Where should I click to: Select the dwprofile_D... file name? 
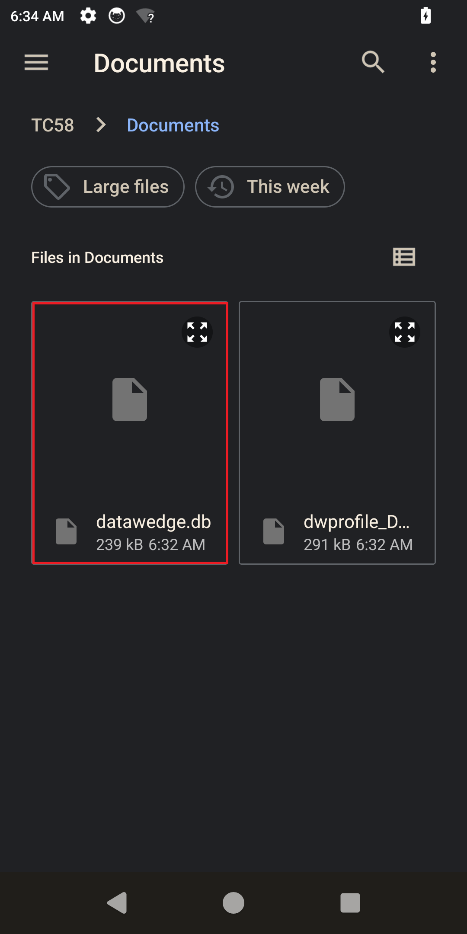pyautogui.click(x=356, y=522)
